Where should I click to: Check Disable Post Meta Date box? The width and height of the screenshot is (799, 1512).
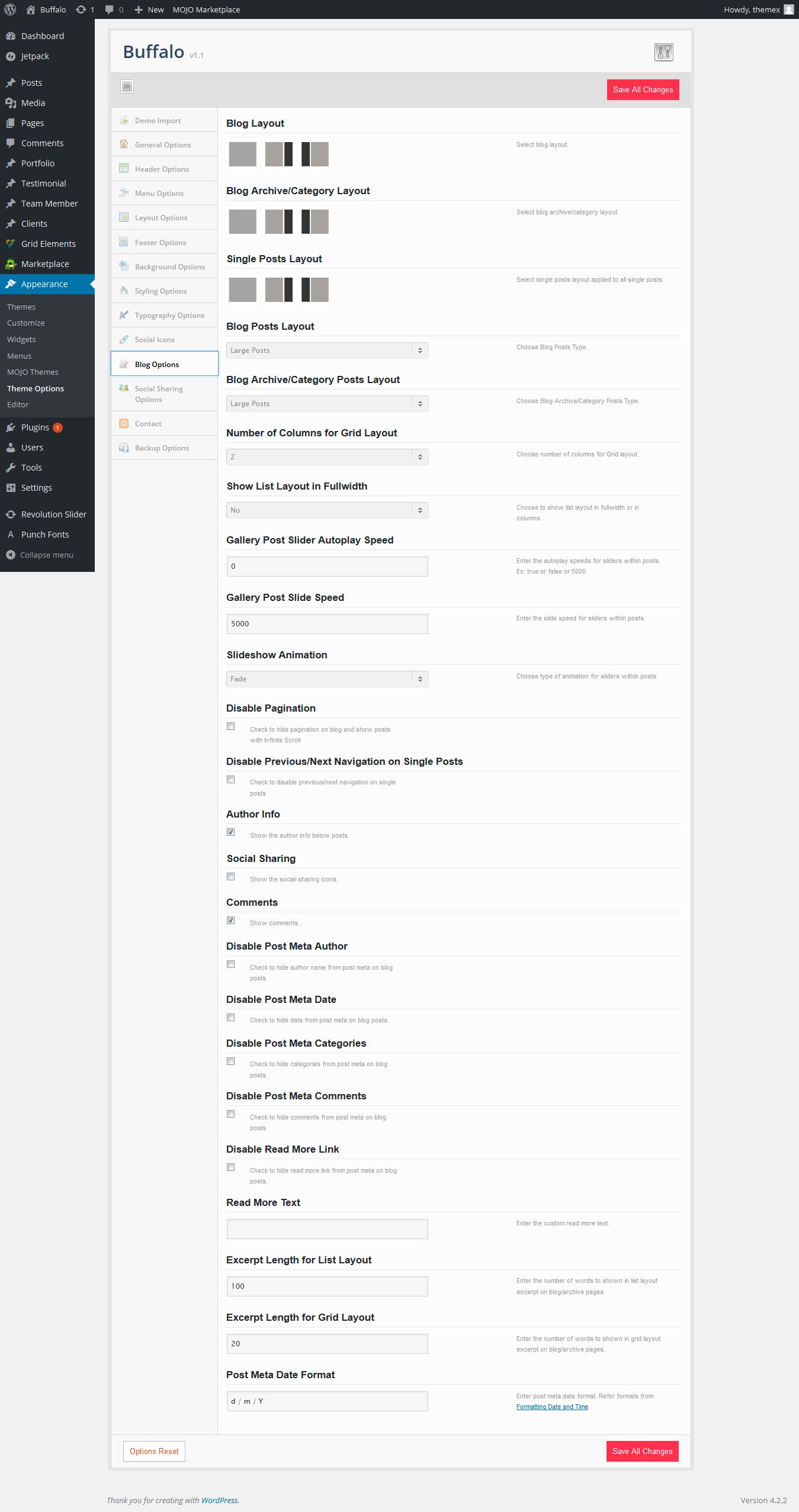[231, 1018]
